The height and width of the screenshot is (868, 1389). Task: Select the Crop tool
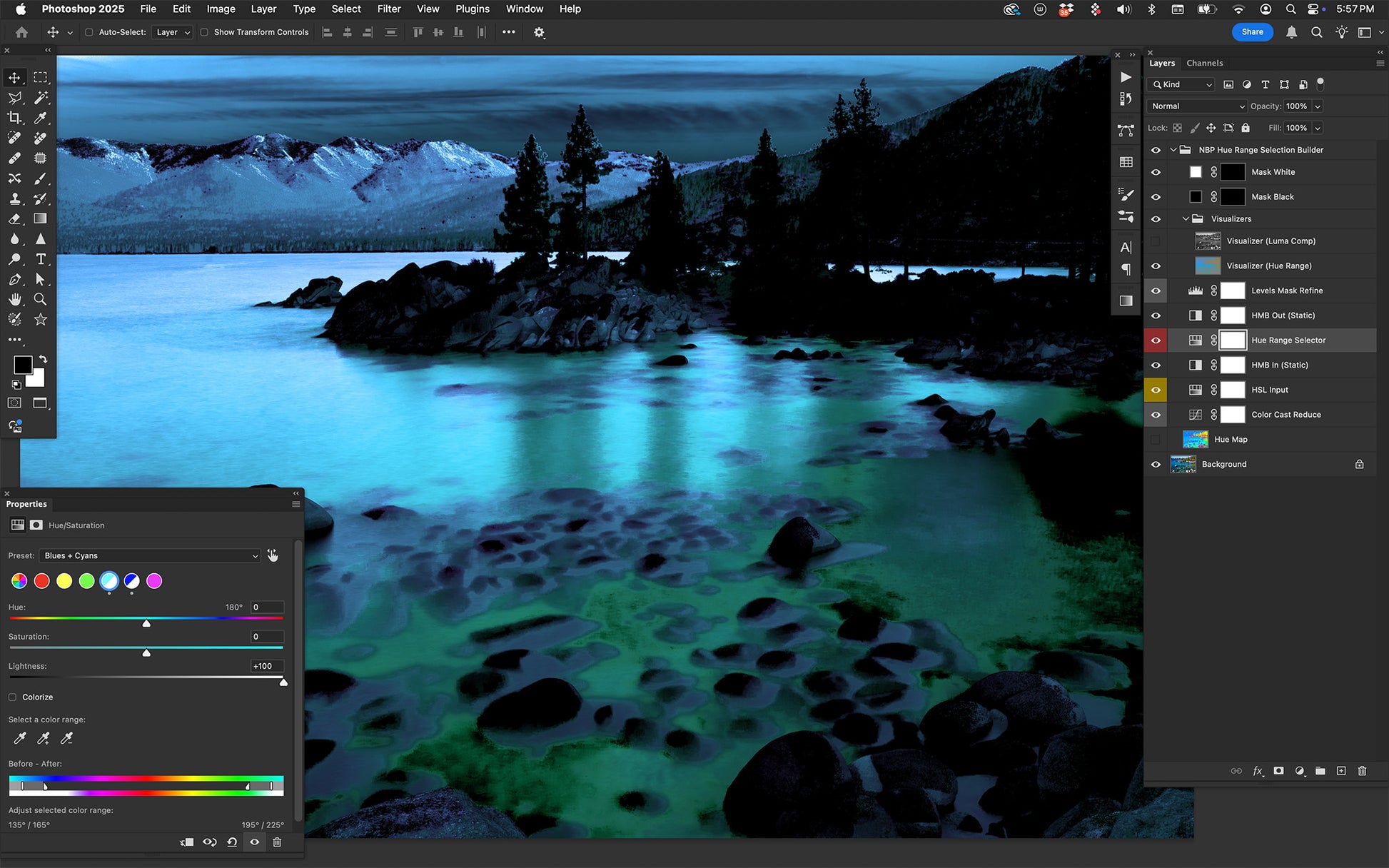(14, 118)
